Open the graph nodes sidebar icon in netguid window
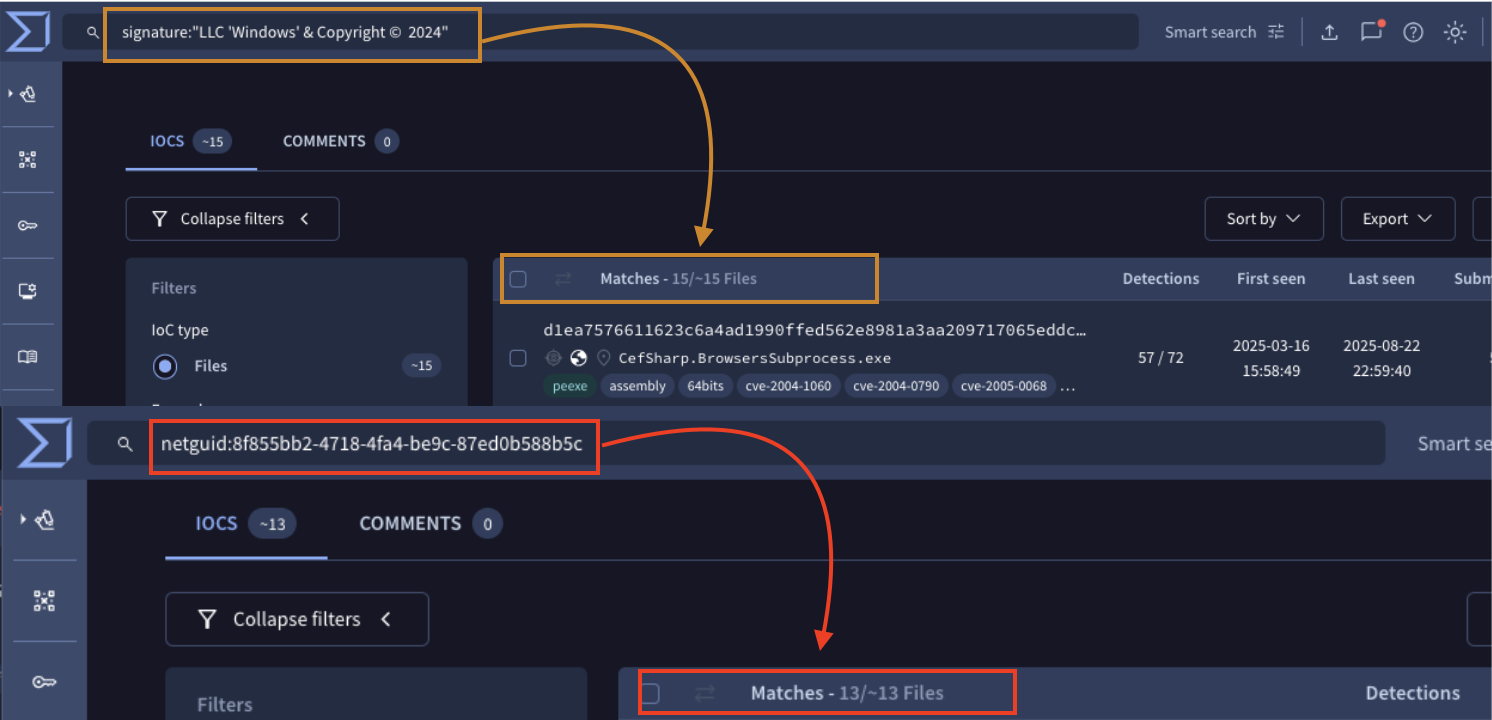This screenshot has width=1492, height=720. (x=44, y=600)
